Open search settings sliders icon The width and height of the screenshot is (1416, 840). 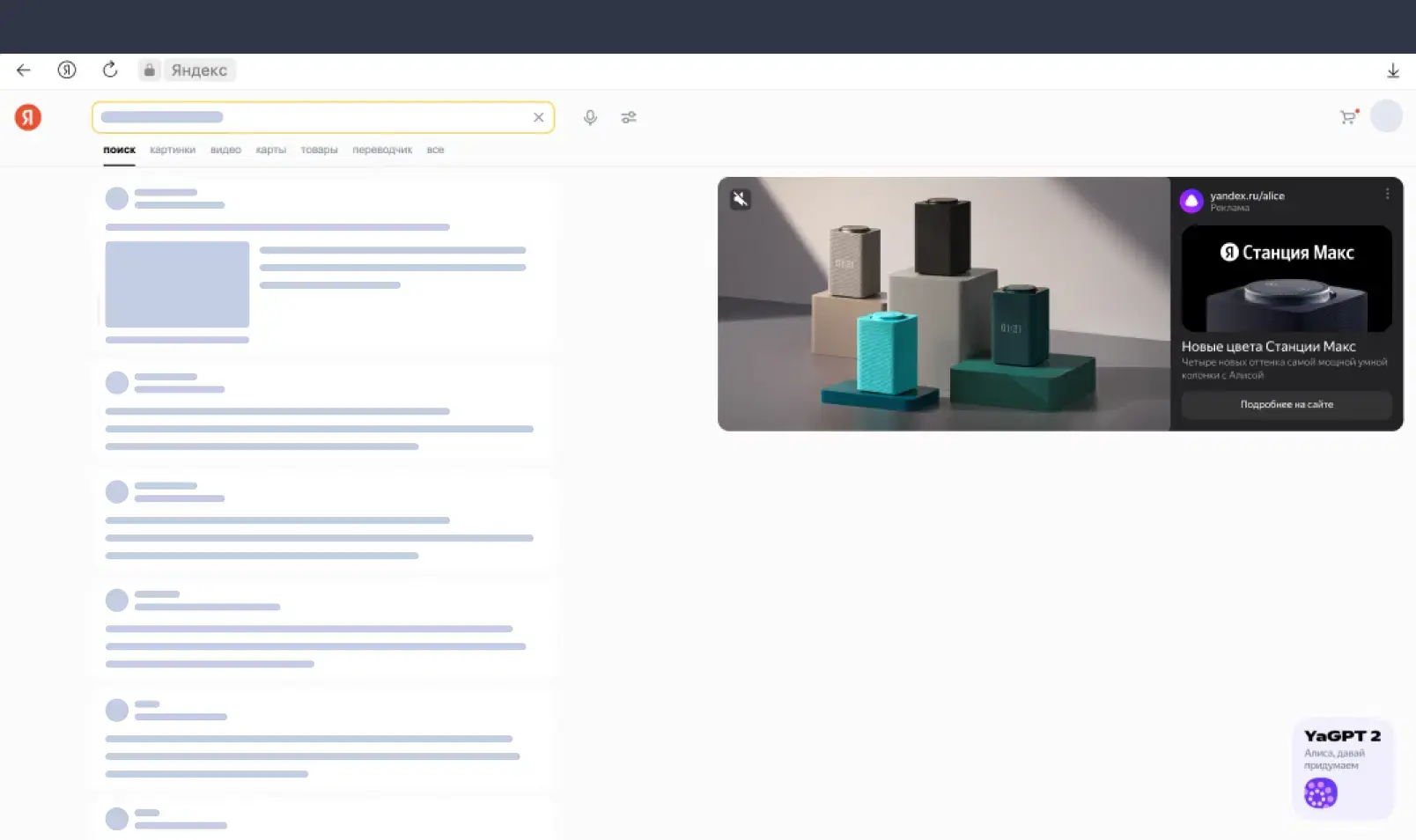click(629, 117)
